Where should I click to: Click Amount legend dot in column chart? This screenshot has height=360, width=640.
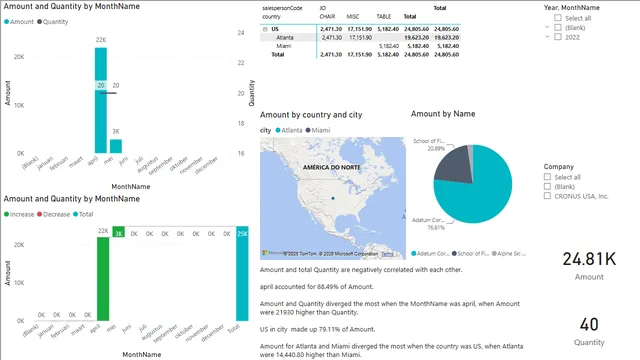tap(7, 22)
